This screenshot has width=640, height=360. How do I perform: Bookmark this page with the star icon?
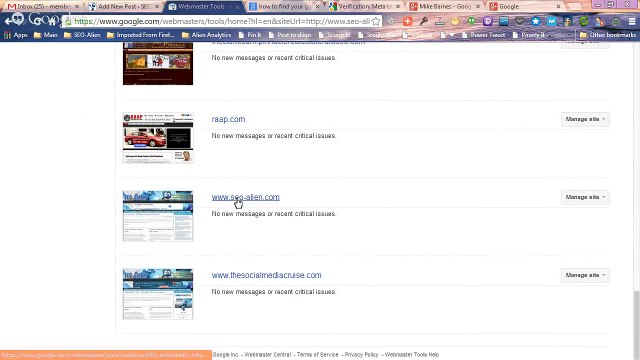point(376,21)
